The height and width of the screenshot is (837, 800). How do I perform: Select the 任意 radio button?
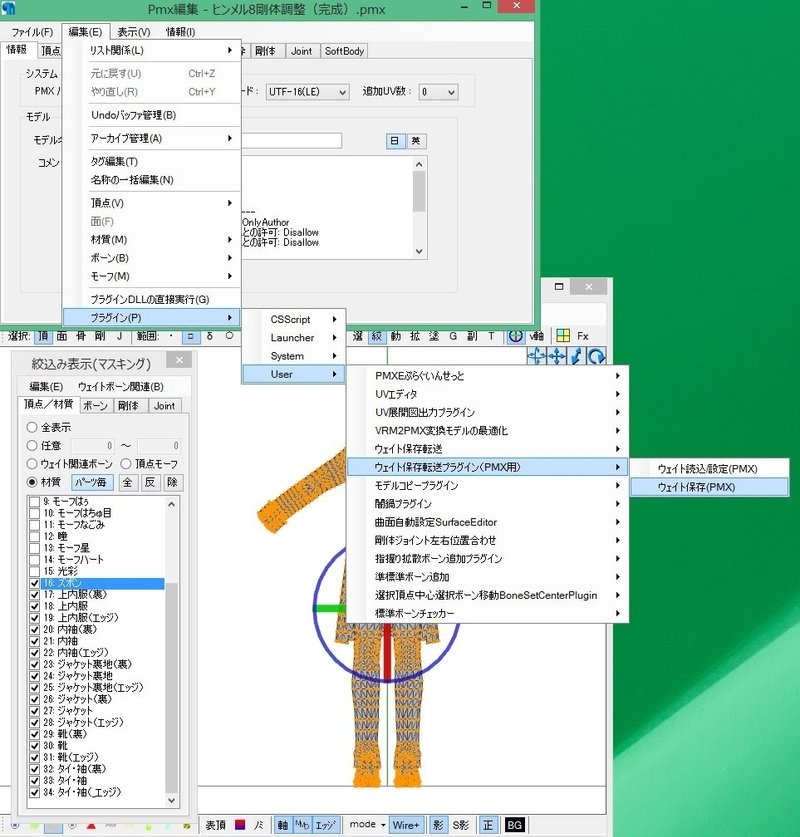32,446
